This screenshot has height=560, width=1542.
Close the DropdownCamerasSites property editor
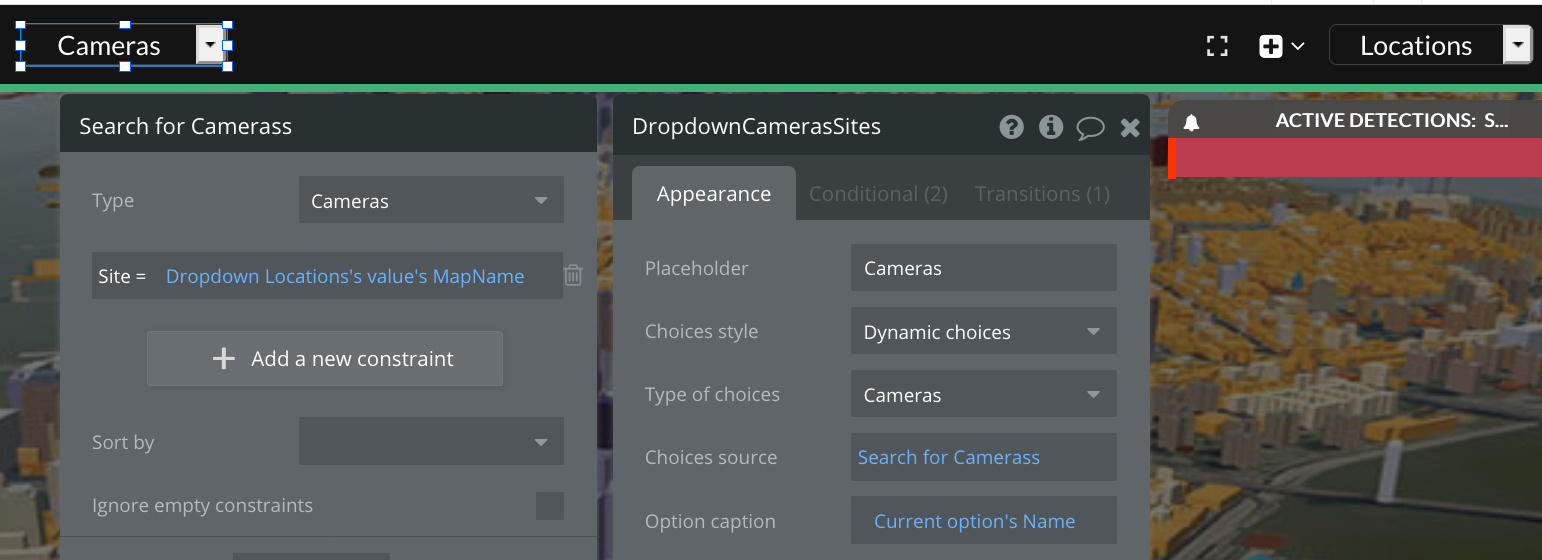click(x=1130, y=127)
